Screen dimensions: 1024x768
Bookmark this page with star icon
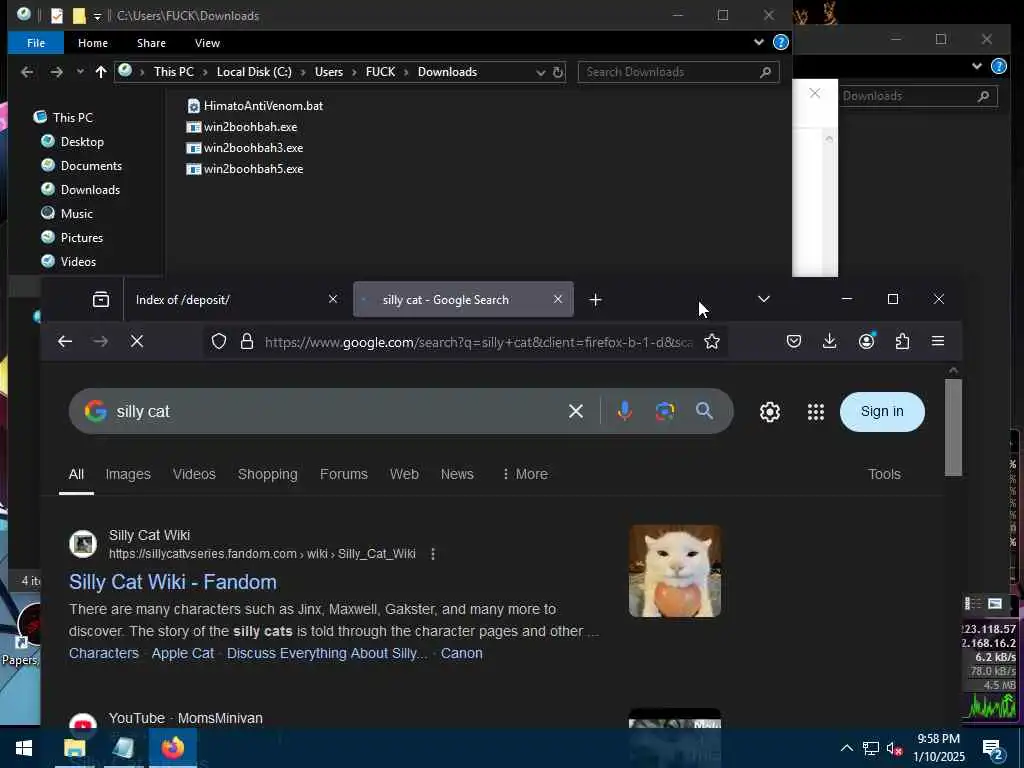tap(712, 342)
